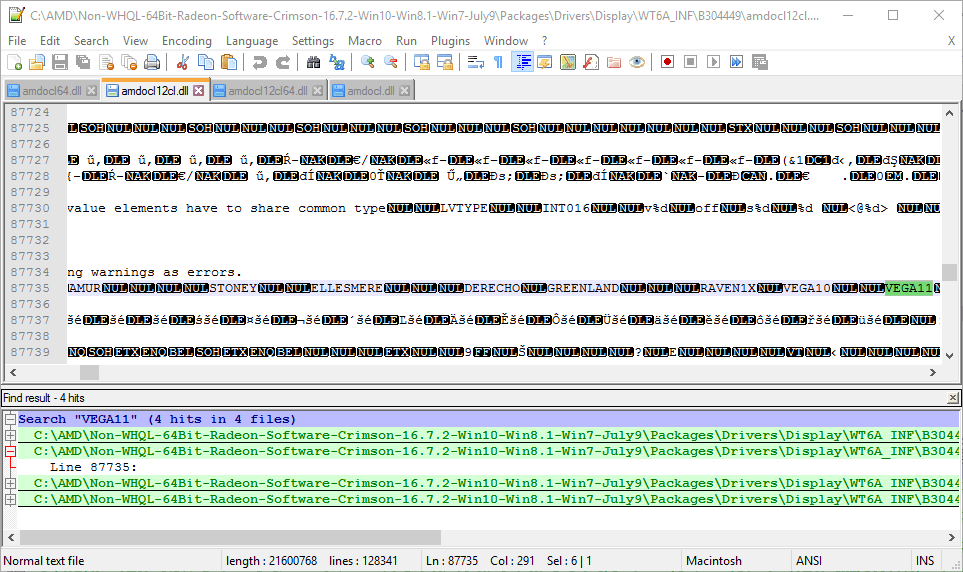Toggle the indent guide toolbar button
This screenshot has height=572, width=963.
(522, 62)
